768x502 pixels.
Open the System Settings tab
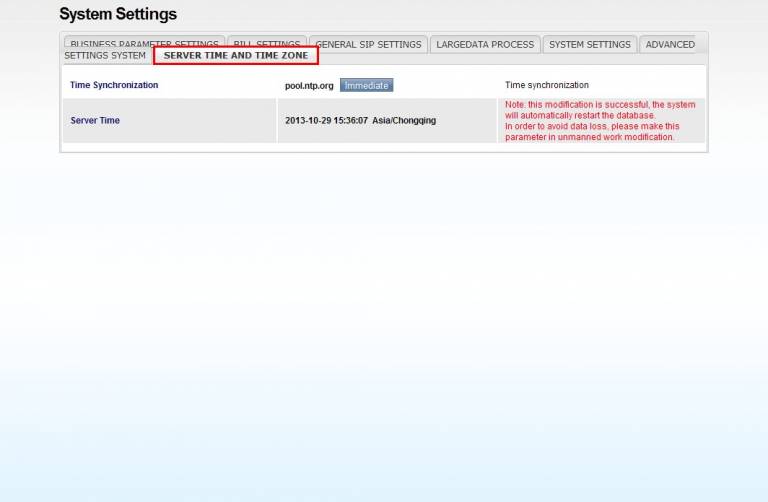[589, 44]
